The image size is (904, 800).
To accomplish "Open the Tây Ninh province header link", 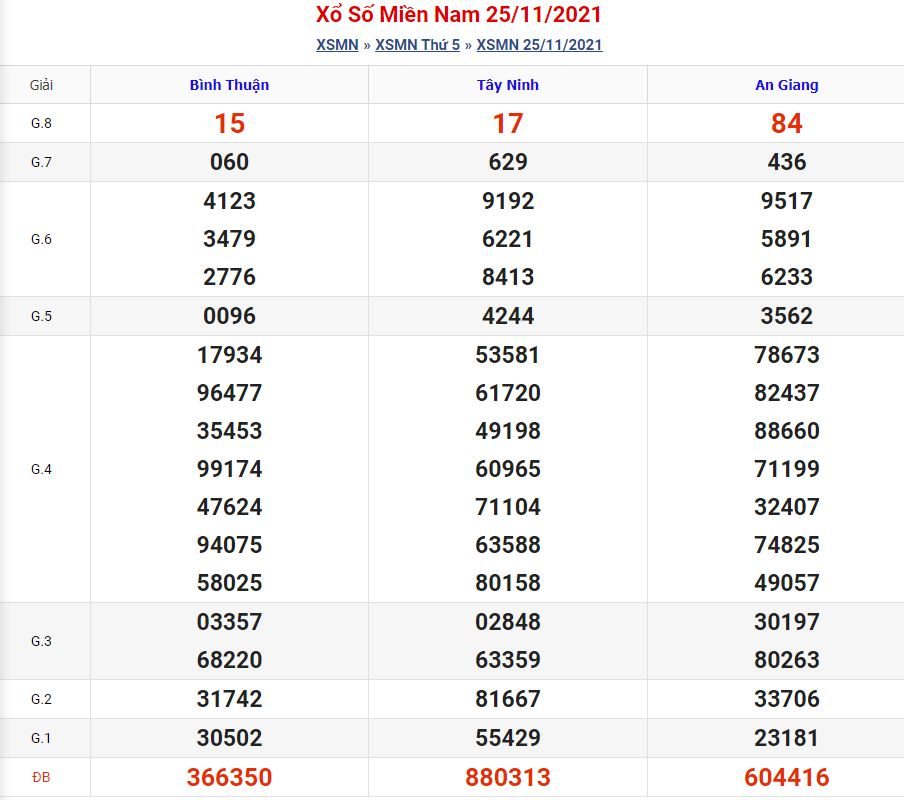I will point(508,85).
